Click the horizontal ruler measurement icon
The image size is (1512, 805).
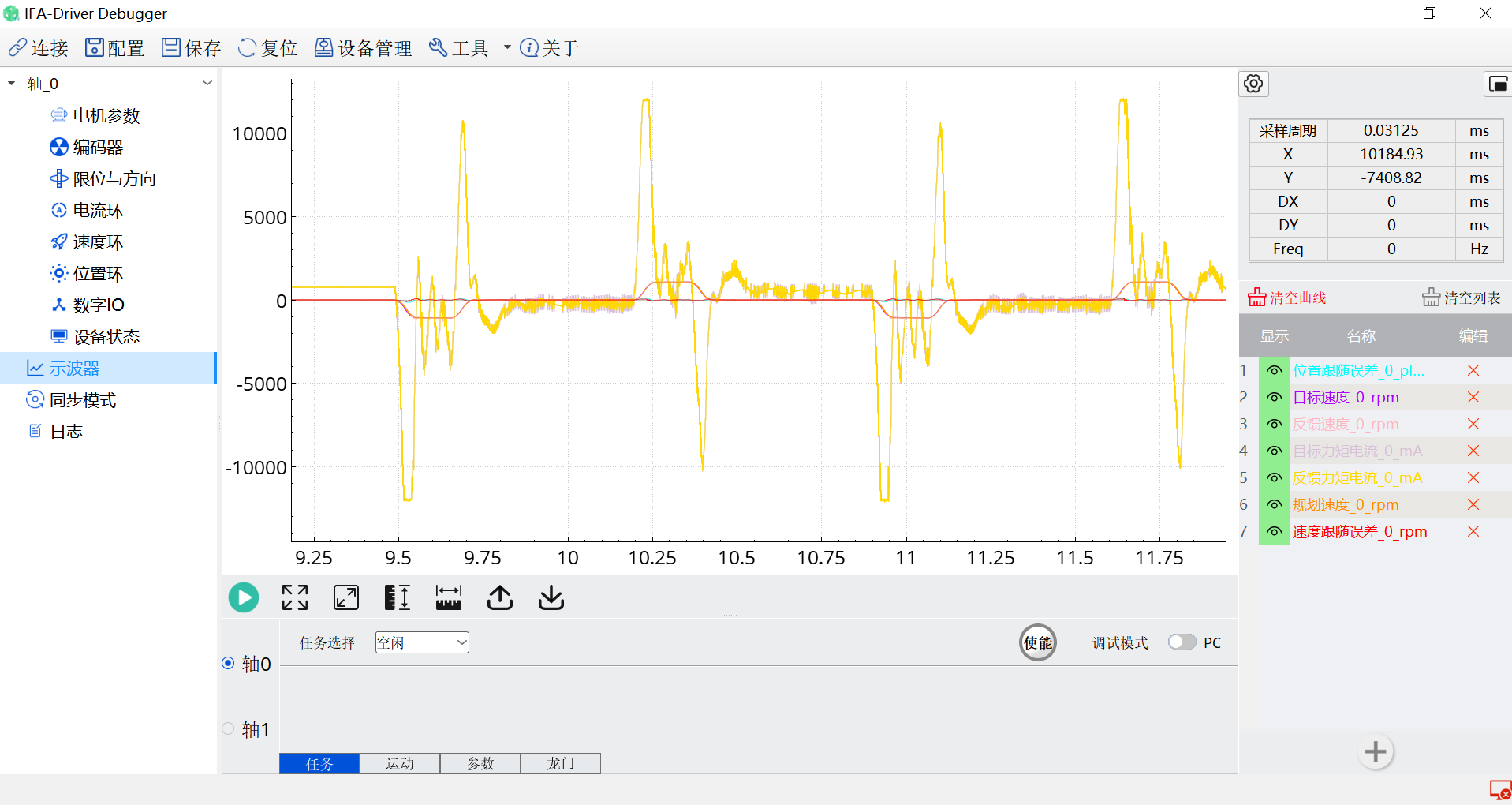coord(448,597)
